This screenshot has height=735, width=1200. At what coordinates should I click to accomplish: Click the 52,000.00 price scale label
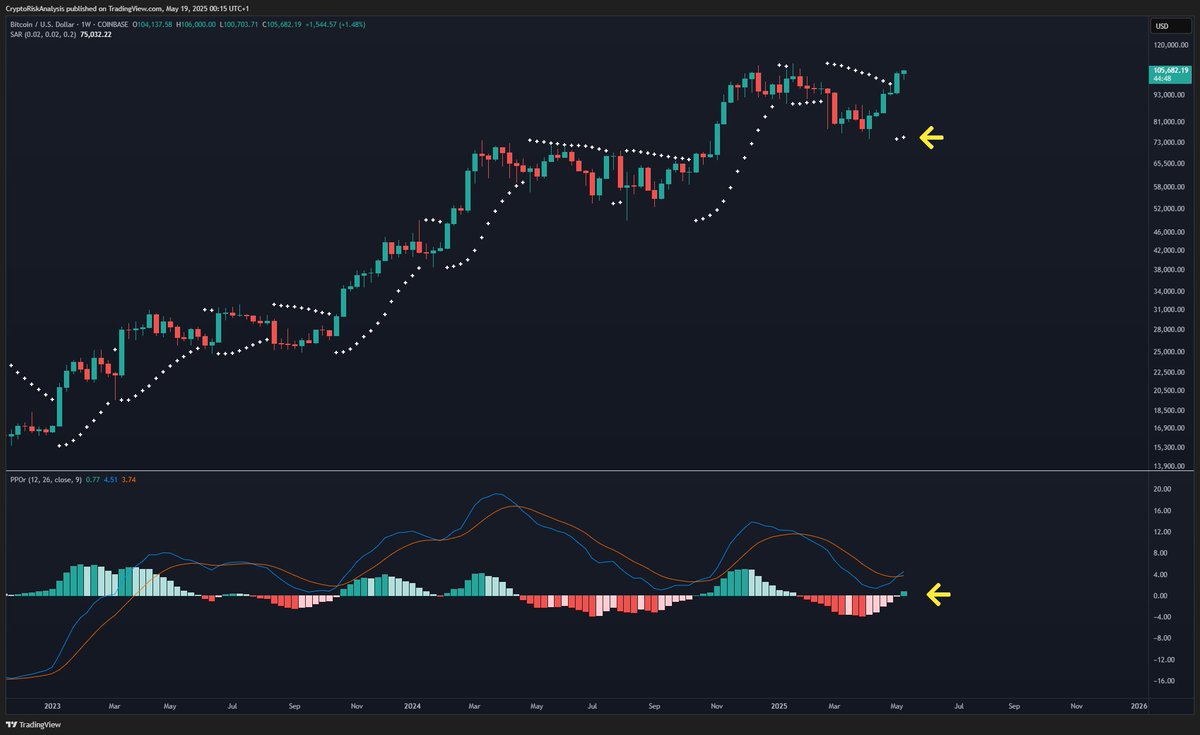tap(1171, 208)
